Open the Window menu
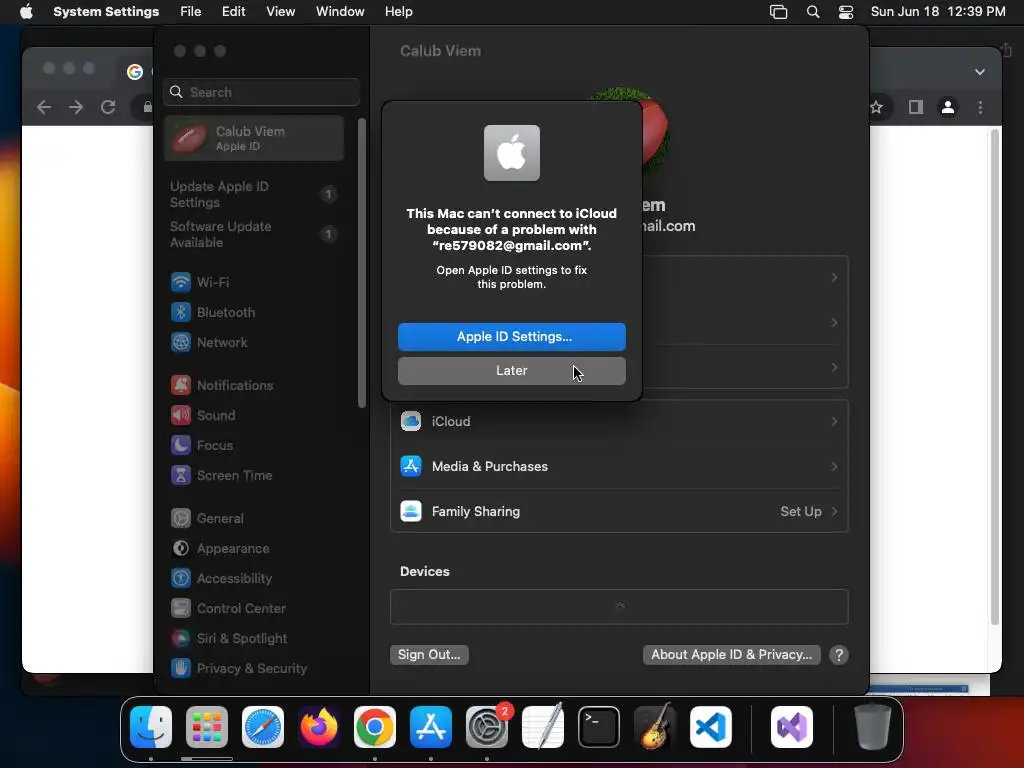Screen dimensions: 1024x768 tap(340, 12)
